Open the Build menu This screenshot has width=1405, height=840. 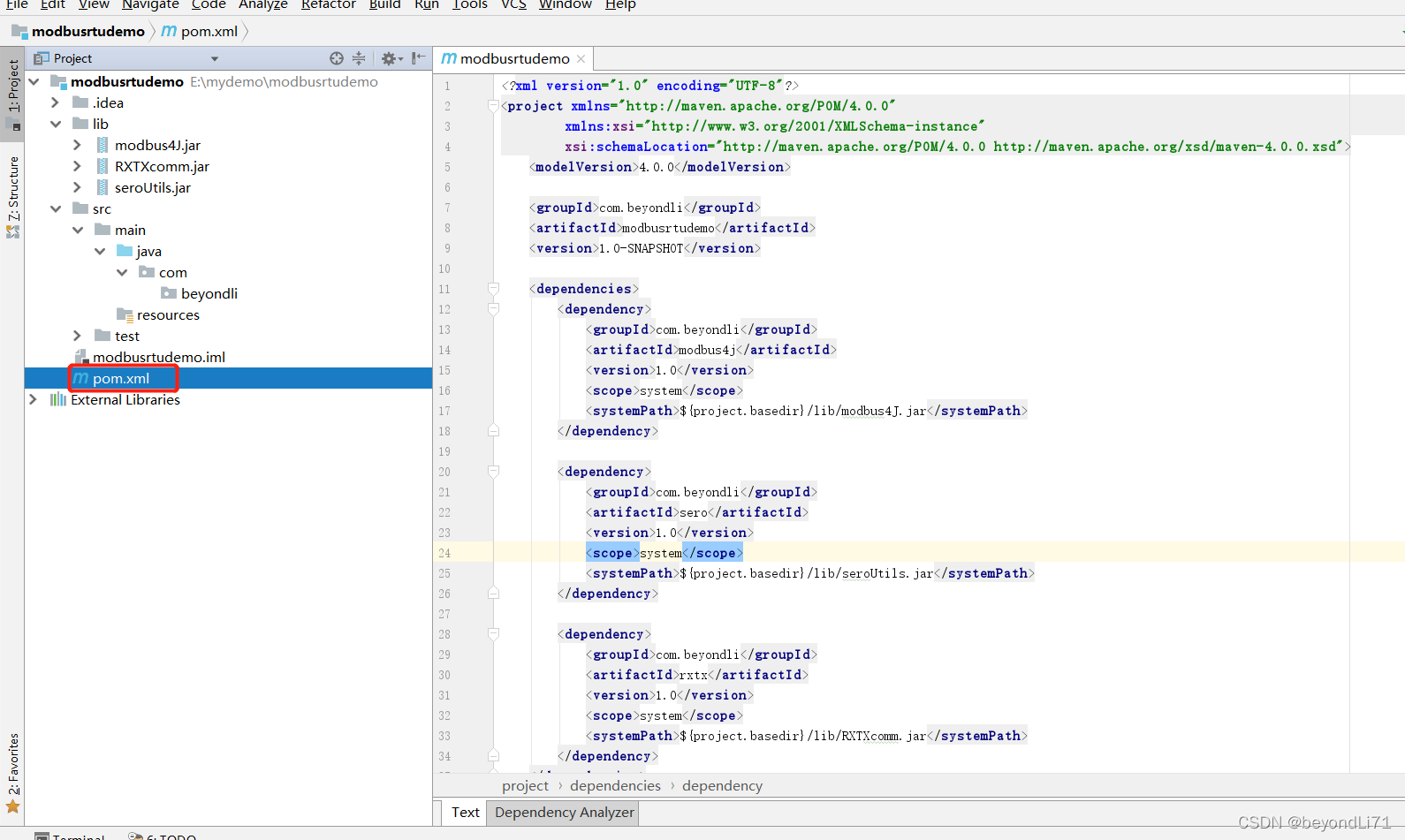384,4
